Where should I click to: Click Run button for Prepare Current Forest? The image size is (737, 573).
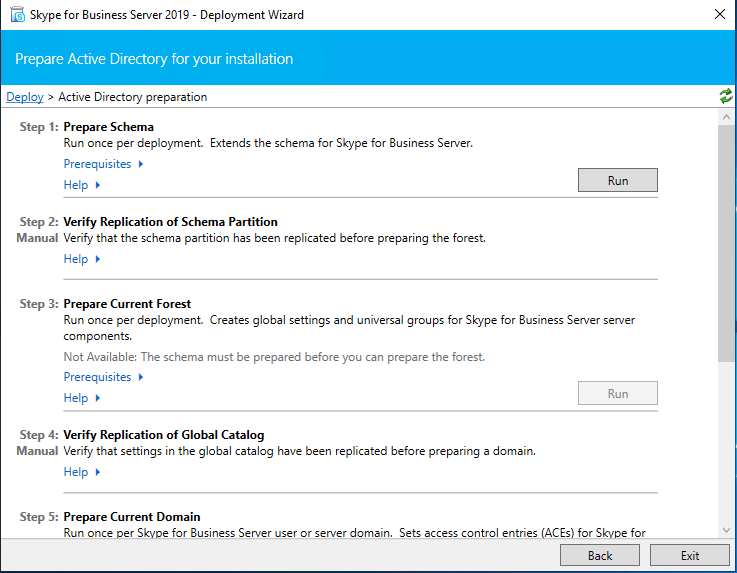tap(617, 393)
